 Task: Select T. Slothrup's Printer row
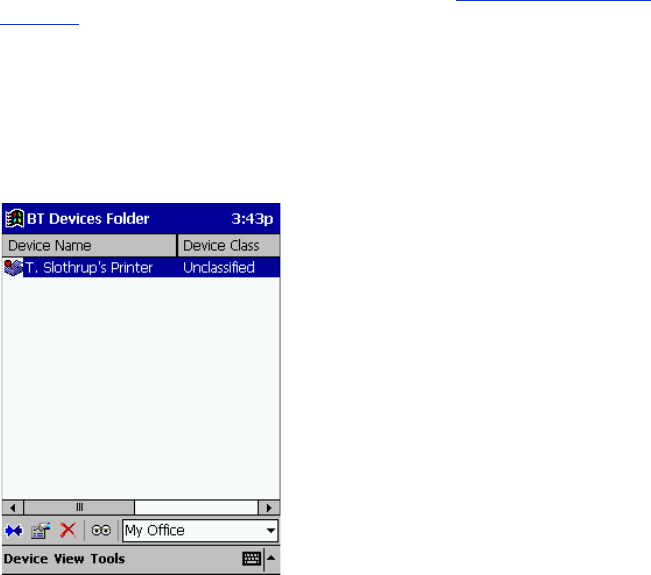(x=141, y=267)
